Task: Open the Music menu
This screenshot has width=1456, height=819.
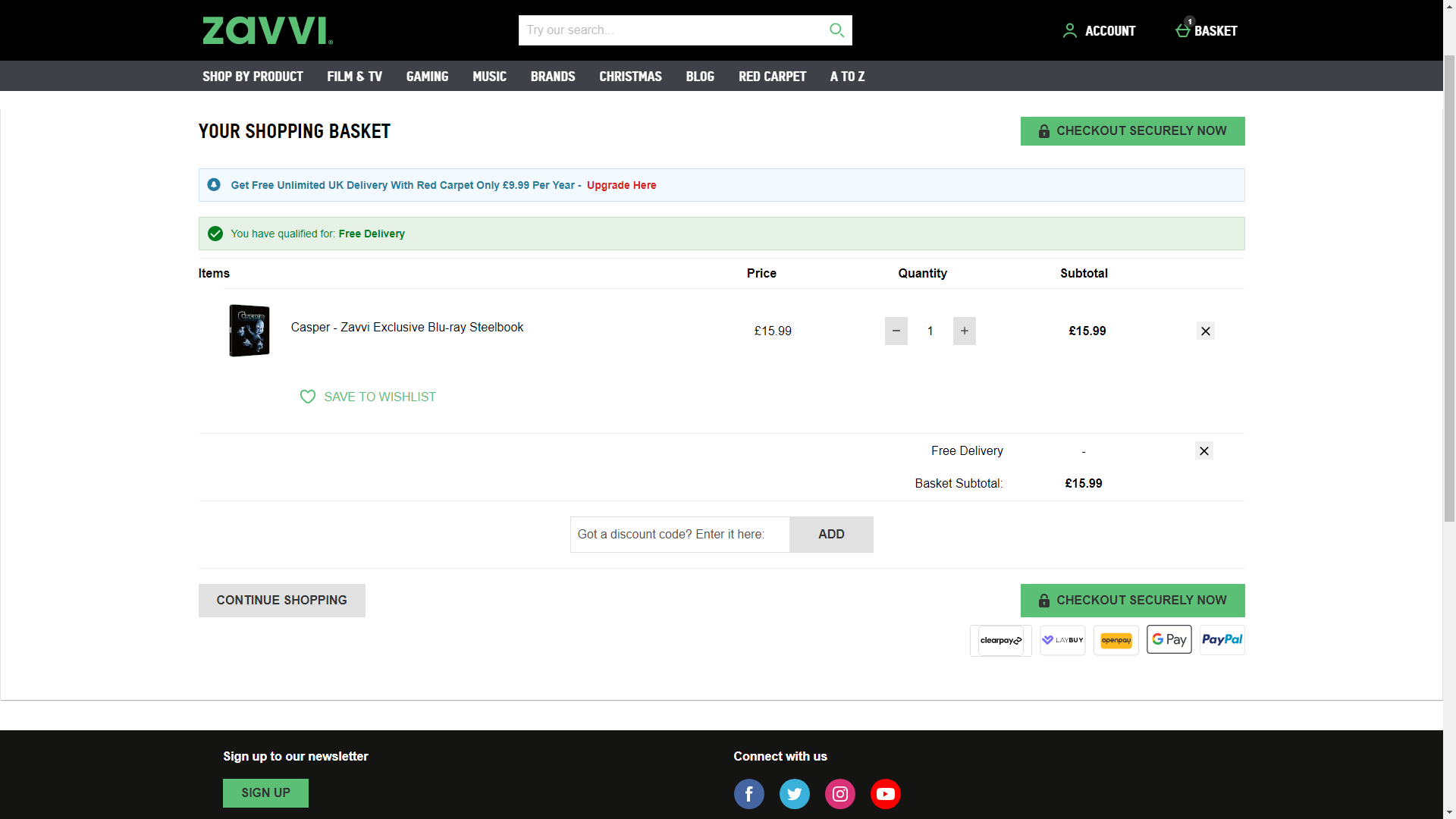Action: 489,76
